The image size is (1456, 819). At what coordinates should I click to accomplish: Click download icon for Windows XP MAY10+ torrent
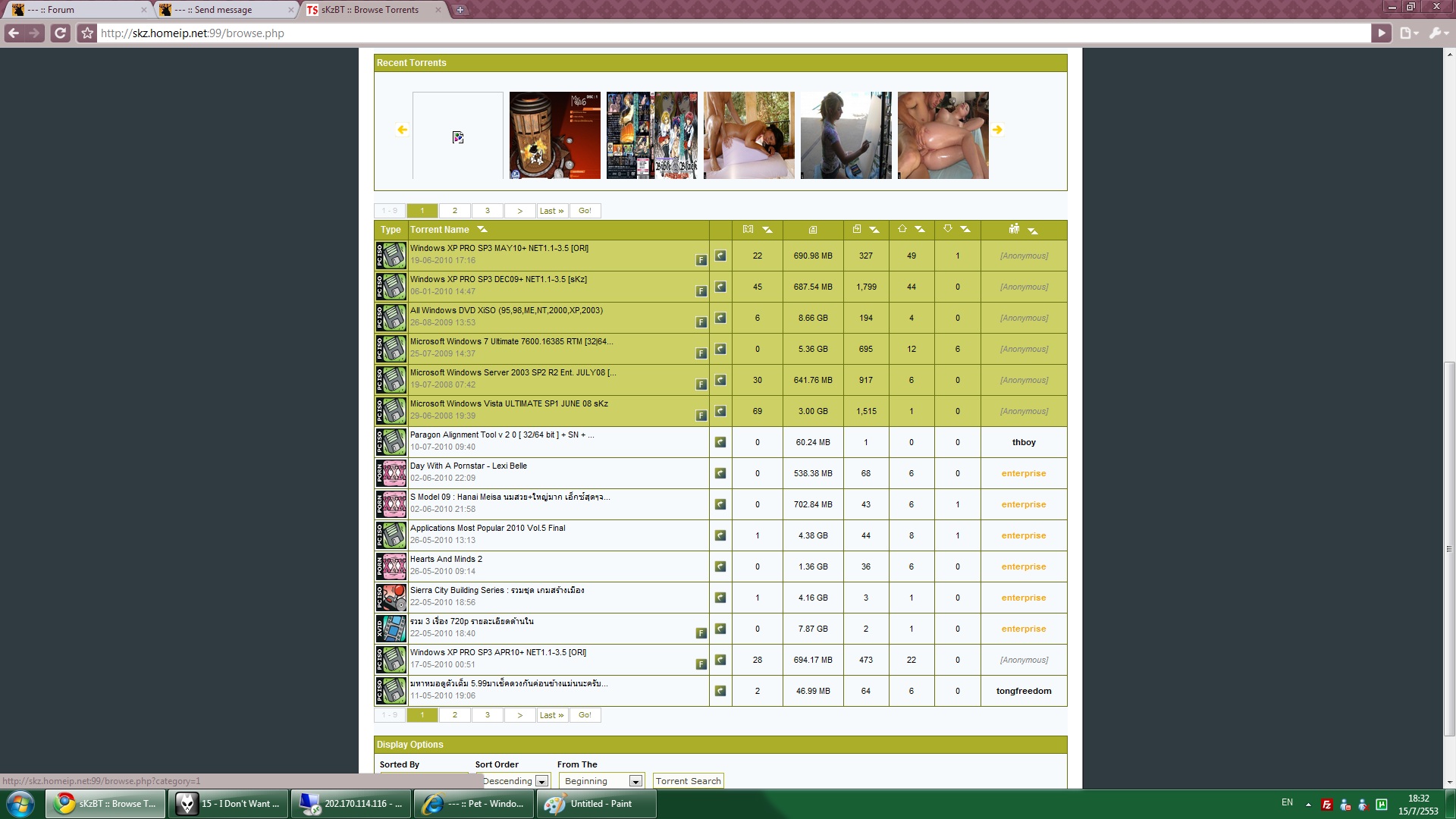(720, 256)
